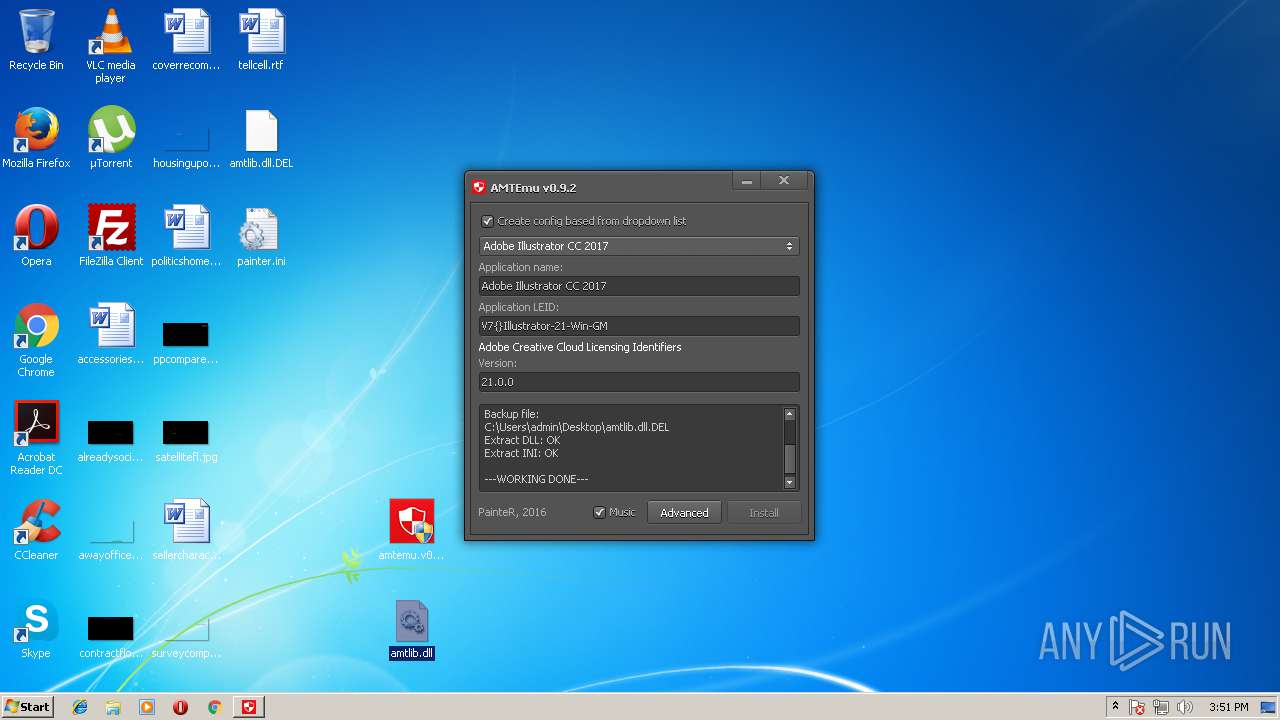Open the Action Center flag tray icon
The width and height of the screenshot is (1280, 720).
1138,707
